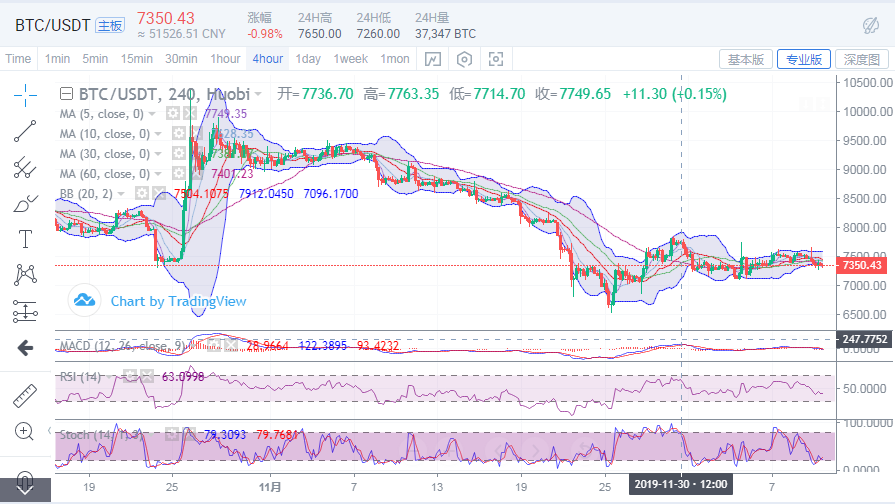Select the text annotation tool
Viewport: 895px width, 504px height.
click(25, 239)
